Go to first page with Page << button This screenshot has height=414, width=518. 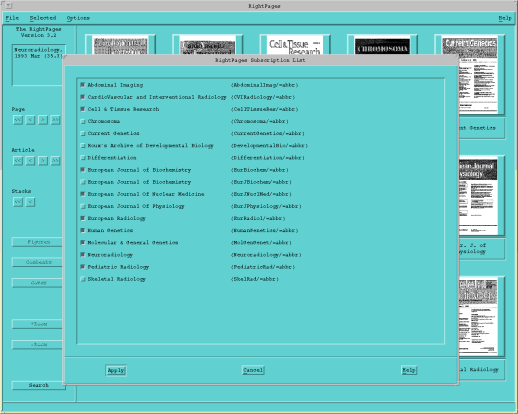click(x=18, y=120)
